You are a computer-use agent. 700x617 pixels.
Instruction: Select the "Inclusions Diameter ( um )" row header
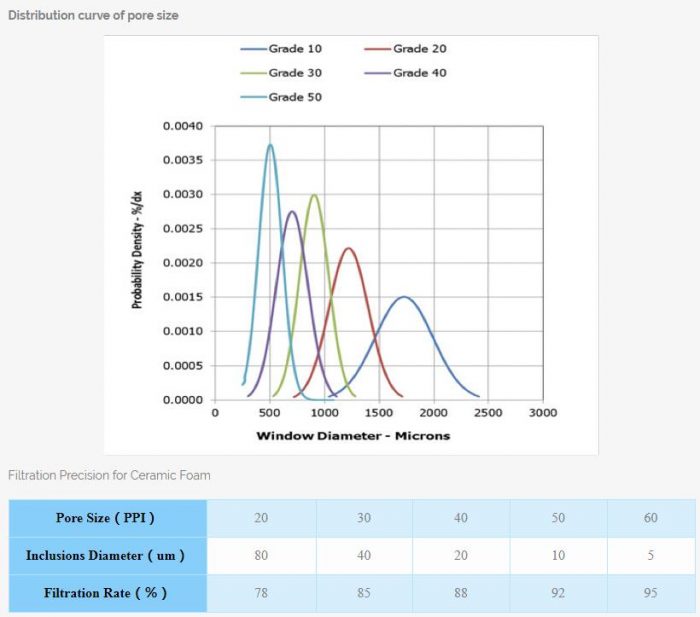coord(105,555)
